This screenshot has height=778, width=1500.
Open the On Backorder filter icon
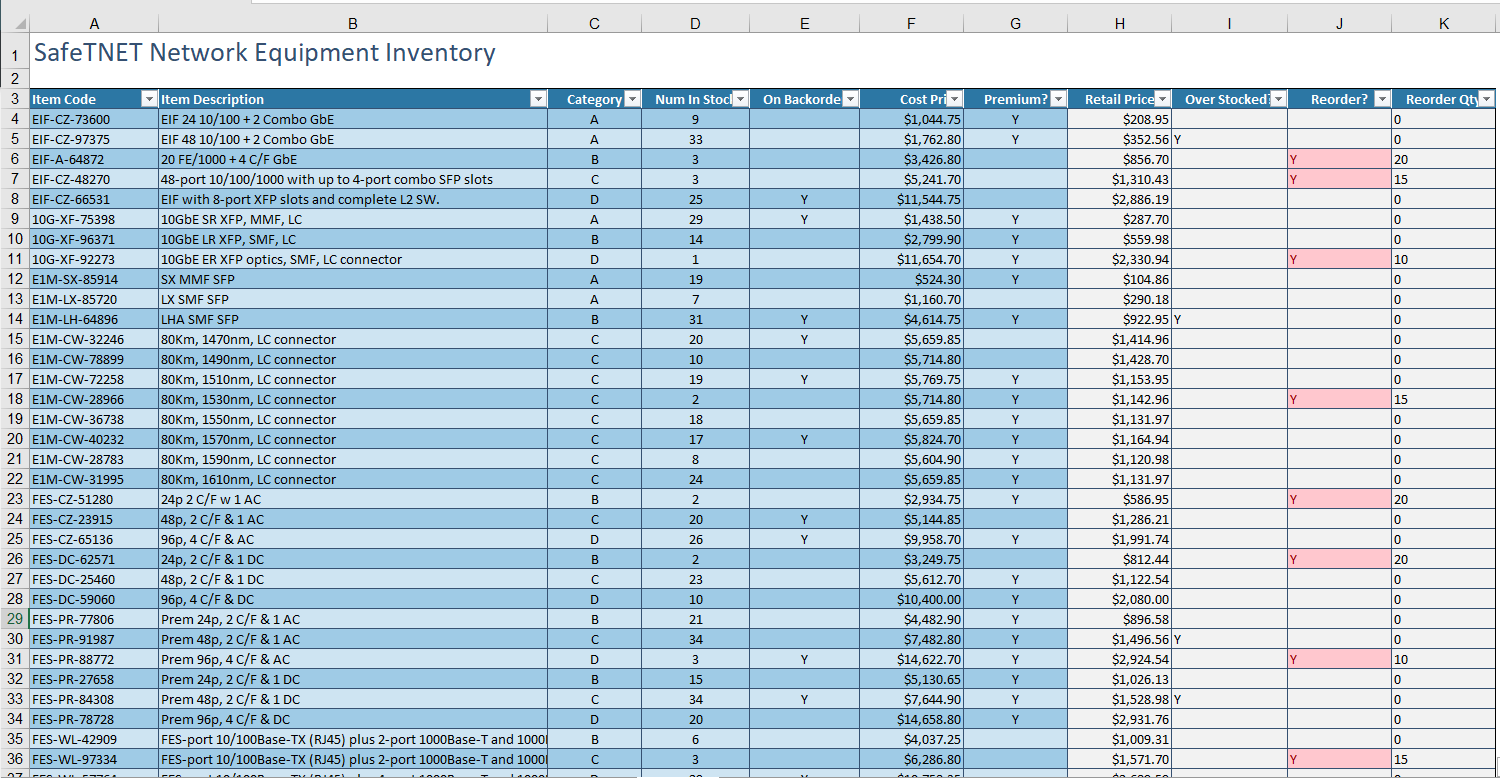[x=850, y=99]
